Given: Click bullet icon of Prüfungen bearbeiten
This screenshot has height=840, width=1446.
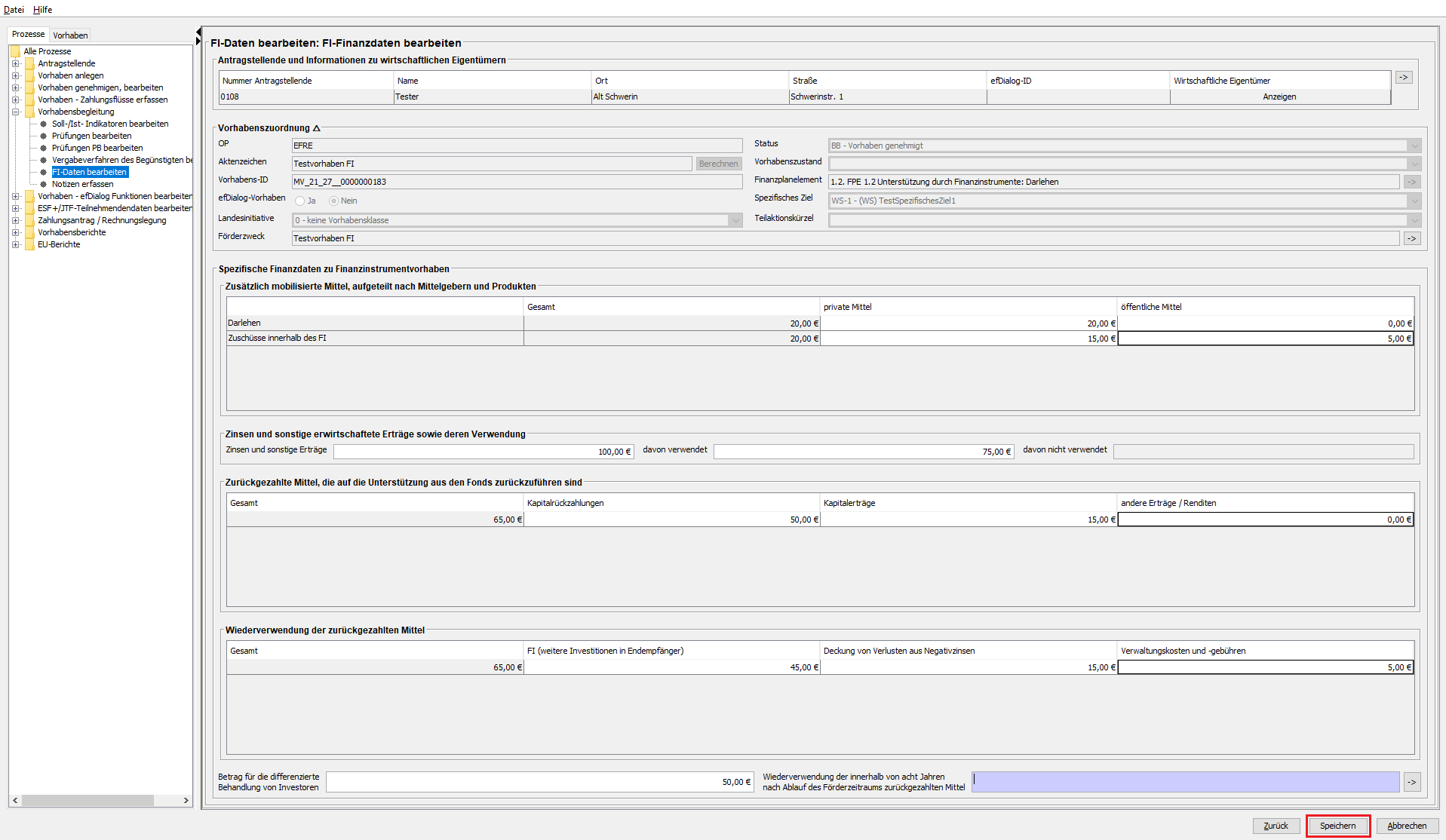Looking at the screenshot, I should pos(44,136).
